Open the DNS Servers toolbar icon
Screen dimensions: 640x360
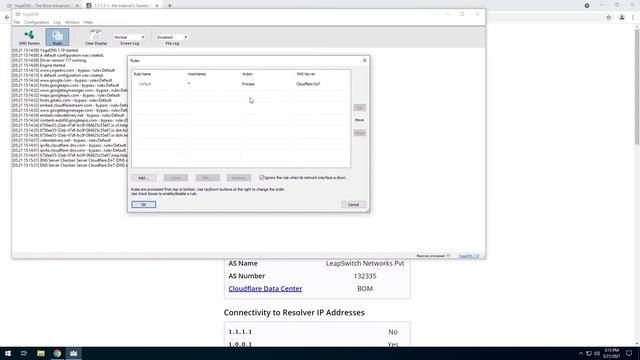(x=29, y=37)
